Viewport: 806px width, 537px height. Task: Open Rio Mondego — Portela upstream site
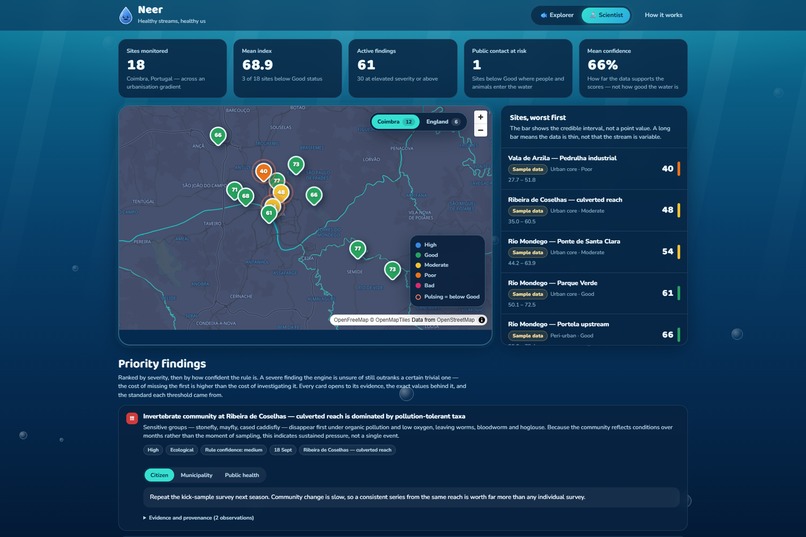click(594, 329)
